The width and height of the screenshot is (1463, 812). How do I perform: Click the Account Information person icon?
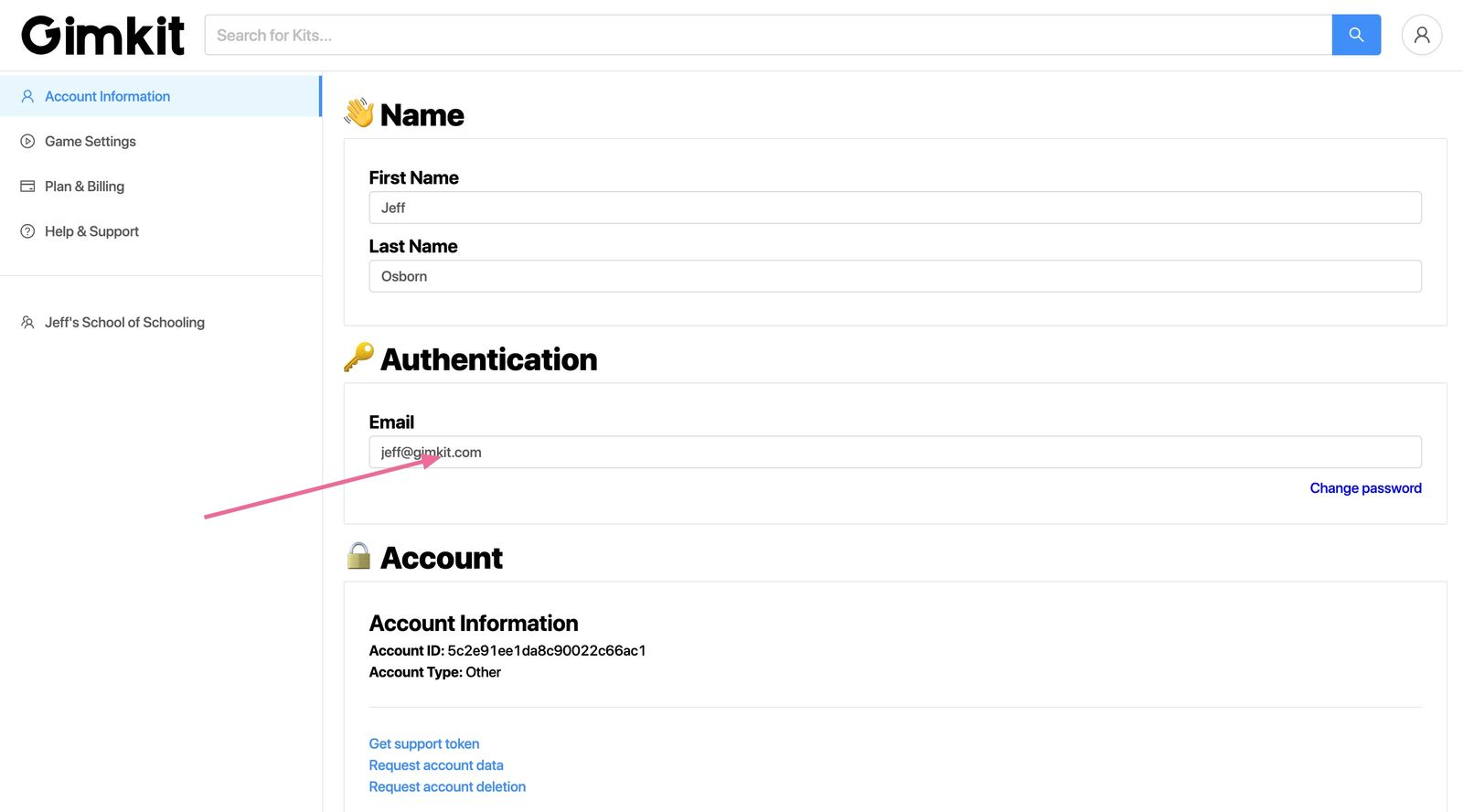coord(27,96)
